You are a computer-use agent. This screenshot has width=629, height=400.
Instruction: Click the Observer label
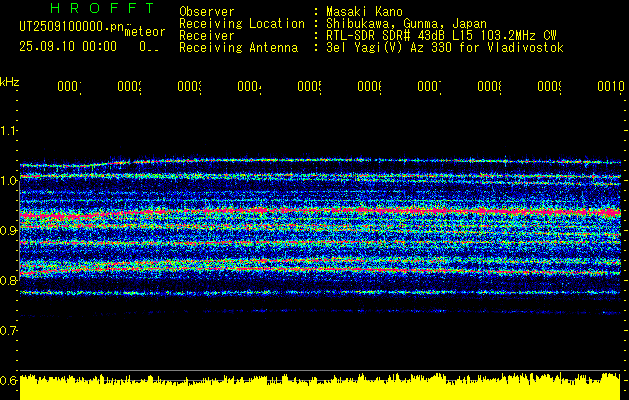pos(207,12)
